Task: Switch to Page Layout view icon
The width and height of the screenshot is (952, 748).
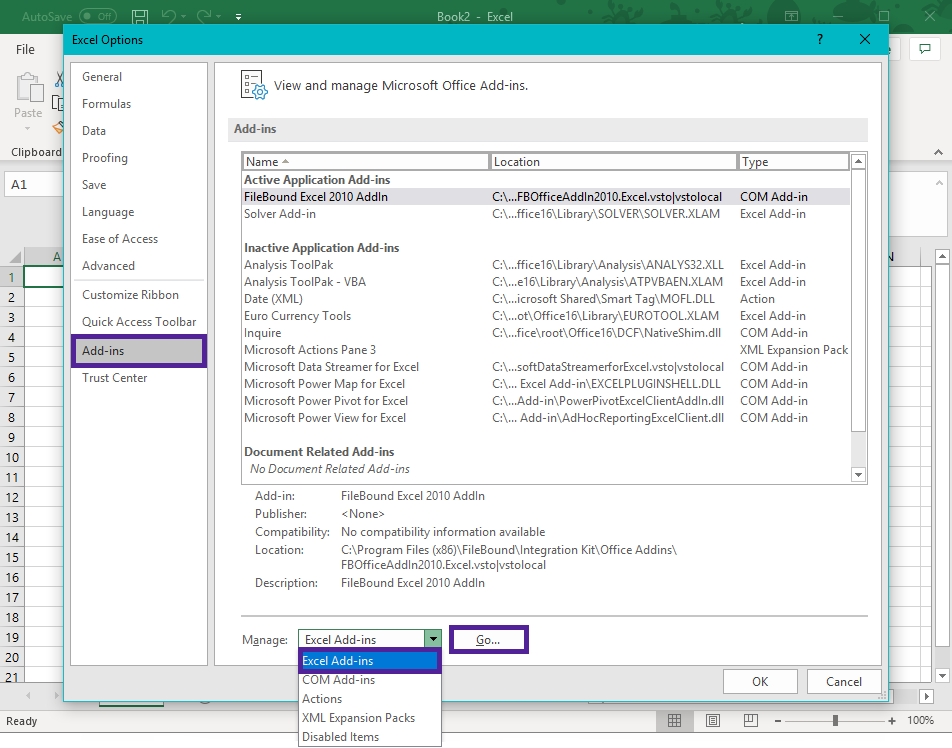Action: (x=713, y=721)
